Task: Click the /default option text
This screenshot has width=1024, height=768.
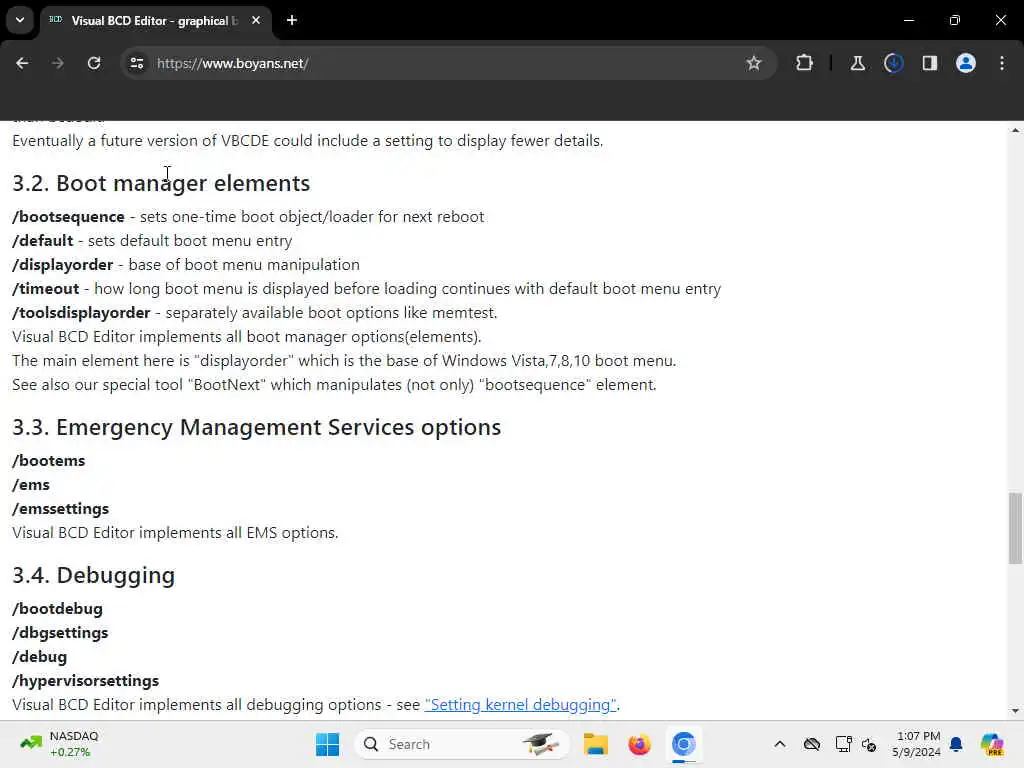Action: click(x=42, y=241)
